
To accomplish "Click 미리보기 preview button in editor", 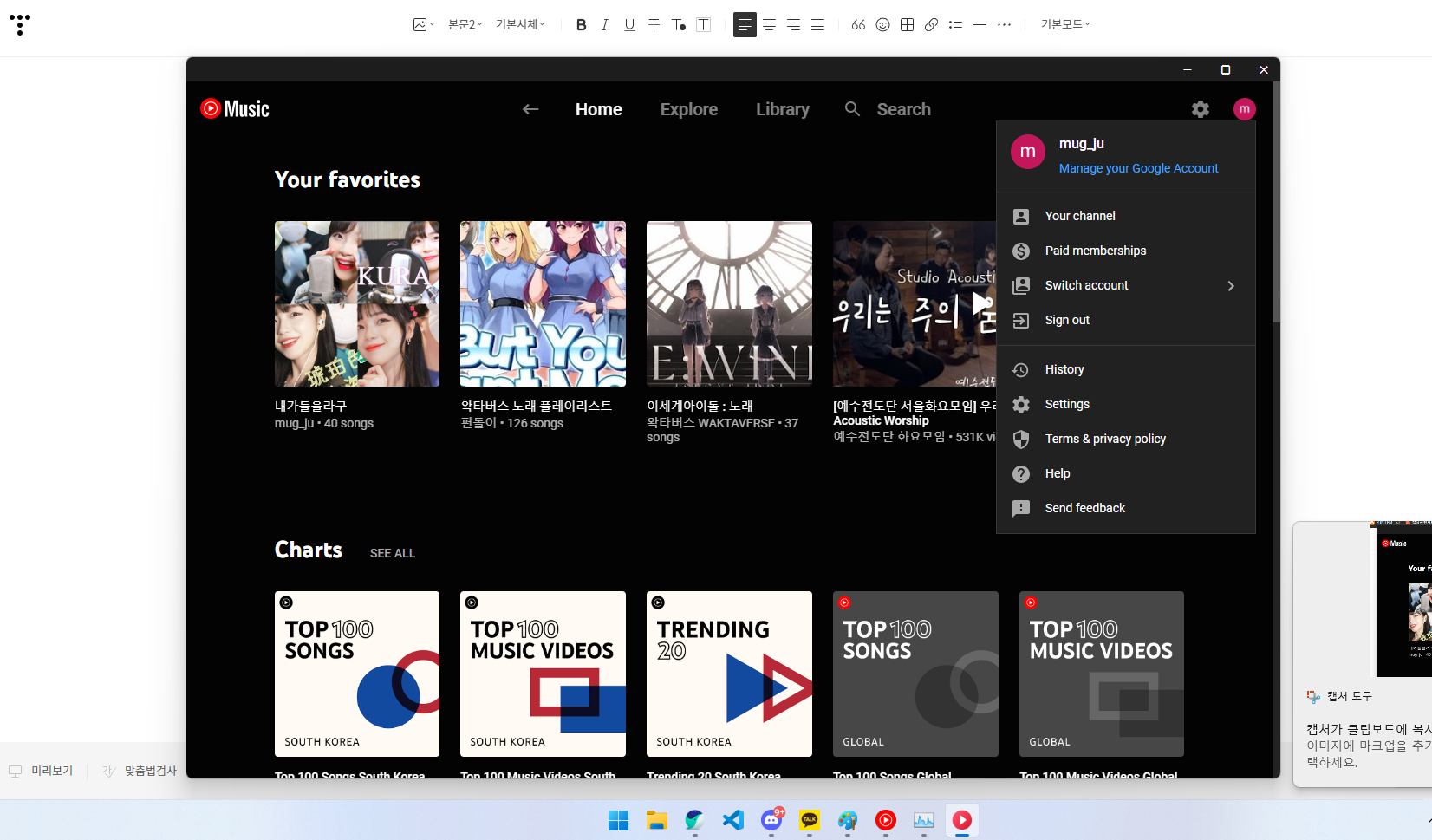I will [x=42, y=771].
